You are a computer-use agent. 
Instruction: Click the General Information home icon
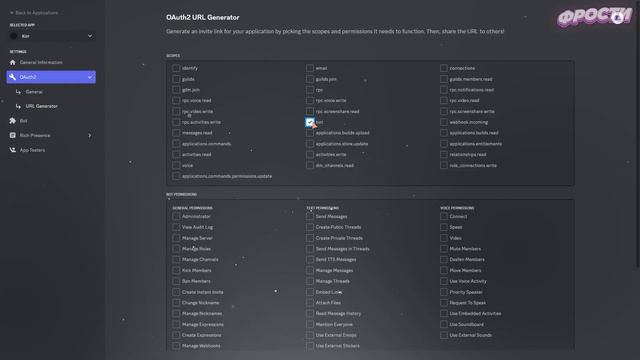pyautogui.click(x=13, y=62)
